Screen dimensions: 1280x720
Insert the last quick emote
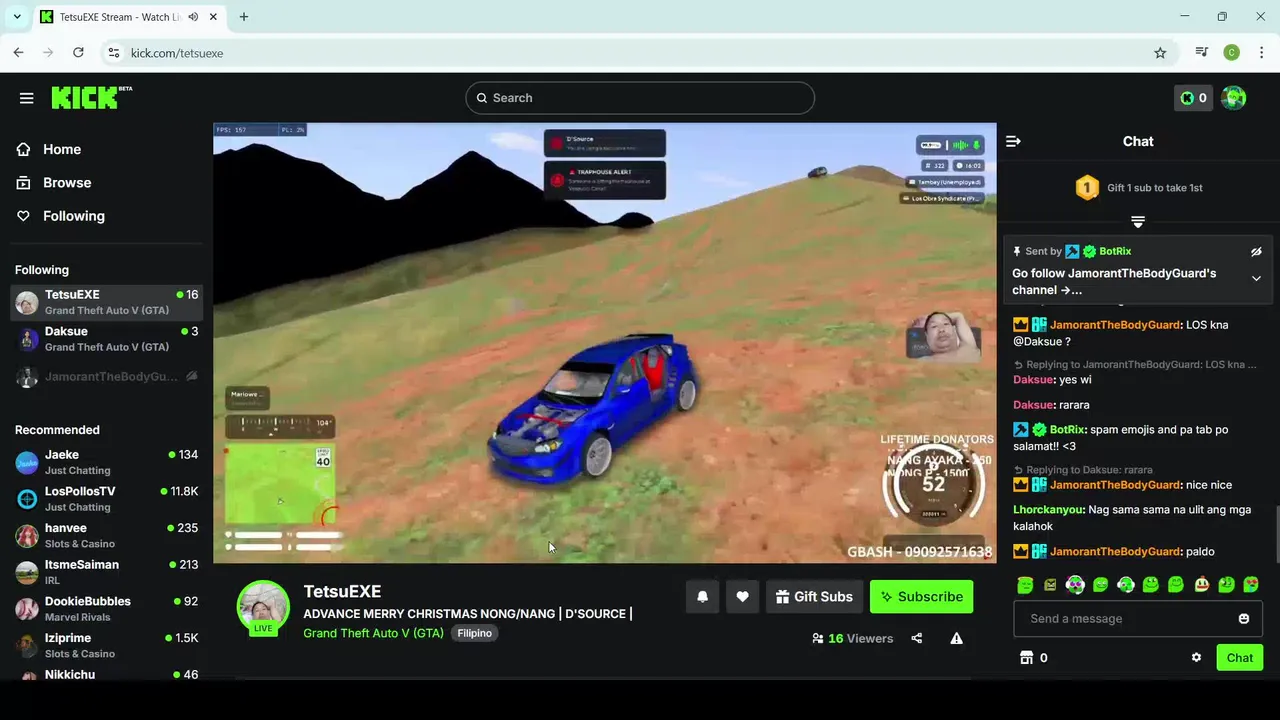tap(1251, 585)
